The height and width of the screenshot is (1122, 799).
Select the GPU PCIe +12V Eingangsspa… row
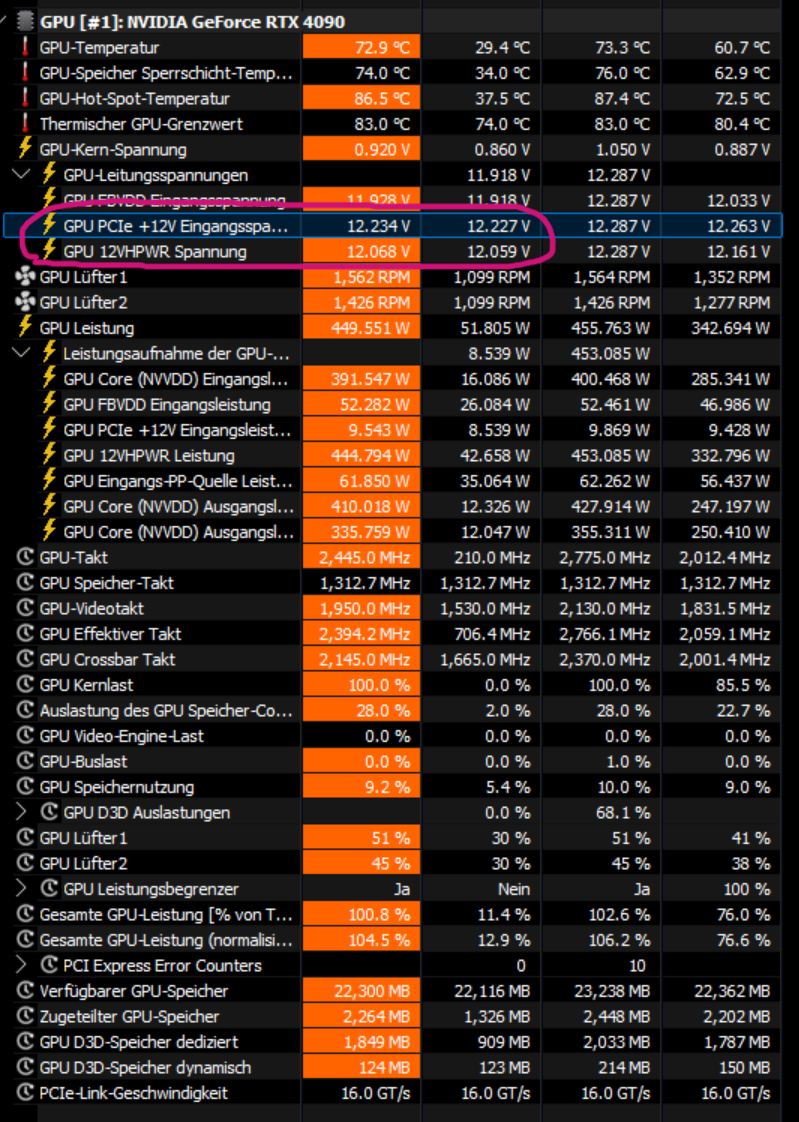pos(392,225)
